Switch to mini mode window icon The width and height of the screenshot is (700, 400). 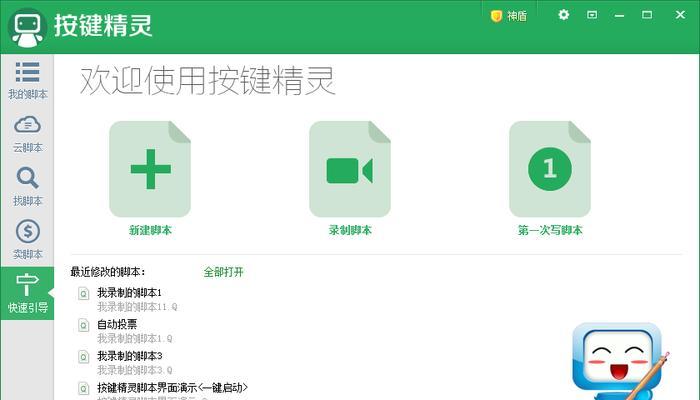pos(592,15)
